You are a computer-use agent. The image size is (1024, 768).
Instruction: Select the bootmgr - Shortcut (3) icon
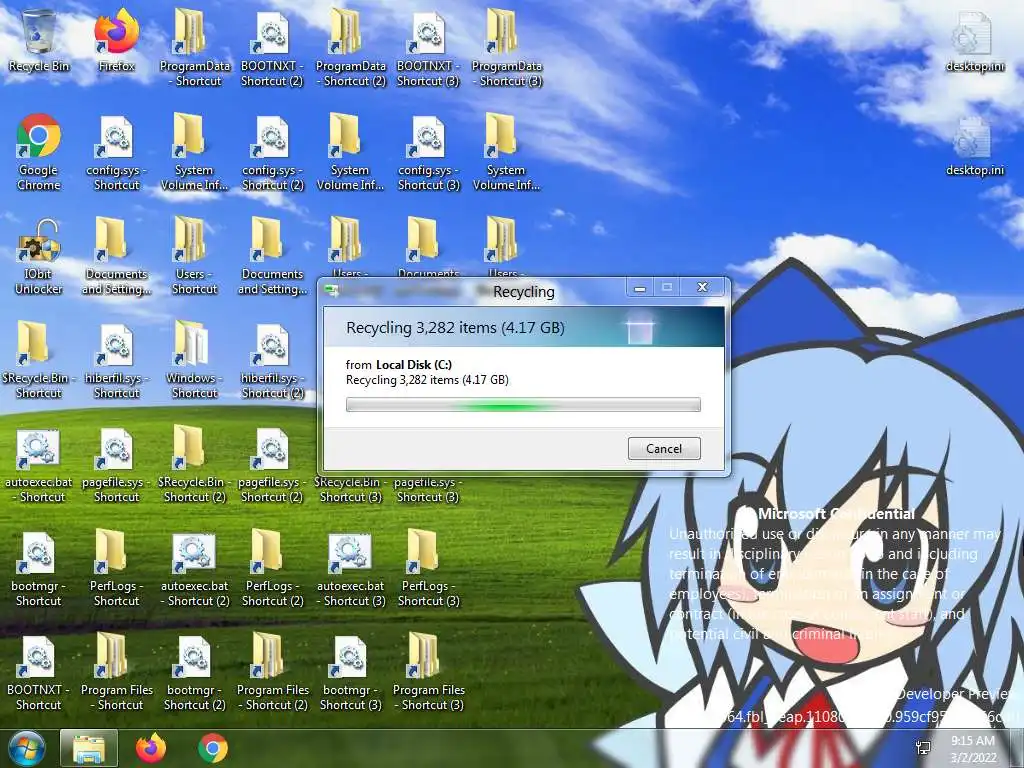(x=351, y=673)
